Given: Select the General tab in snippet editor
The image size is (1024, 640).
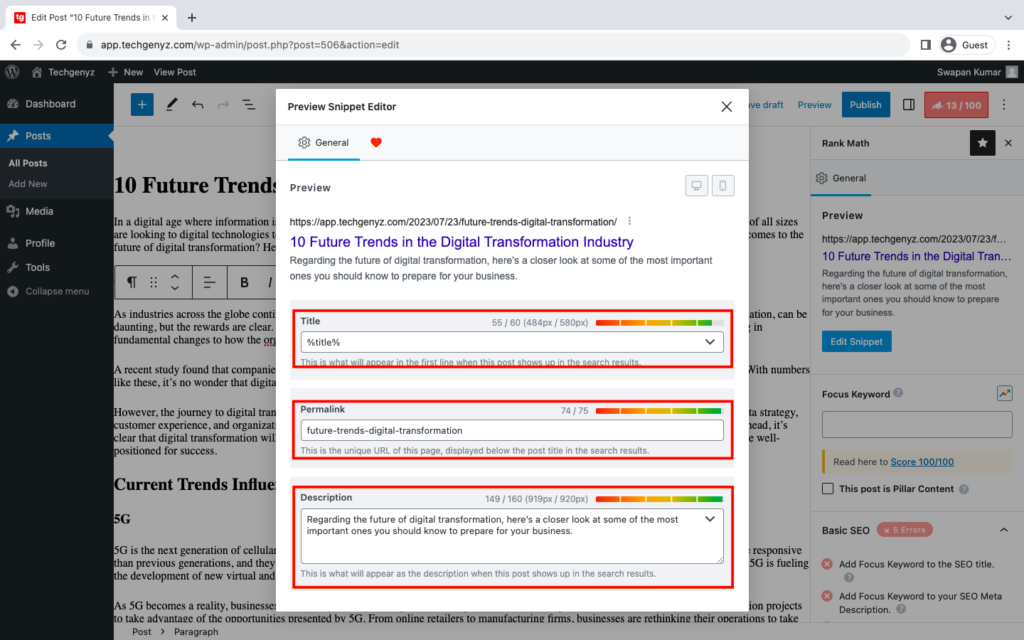Looking at the screenshot, I should tap(324, 142).
